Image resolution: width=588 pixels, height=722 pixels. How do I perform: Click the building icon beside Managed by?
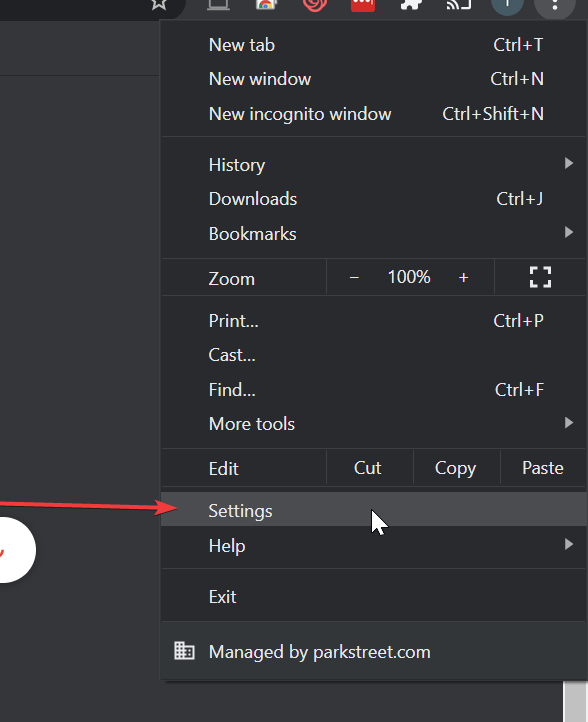coord(184,651)
